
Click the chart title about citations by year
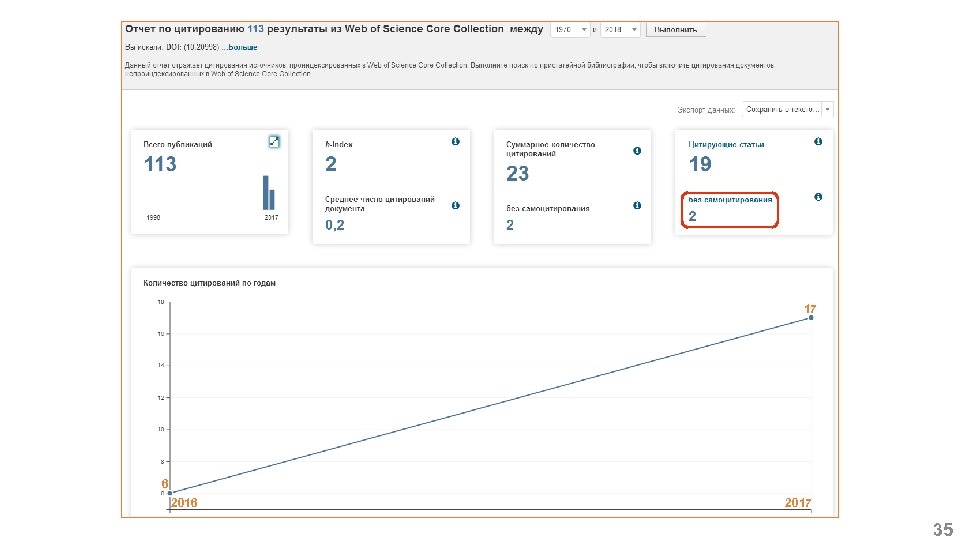[209, 283]
